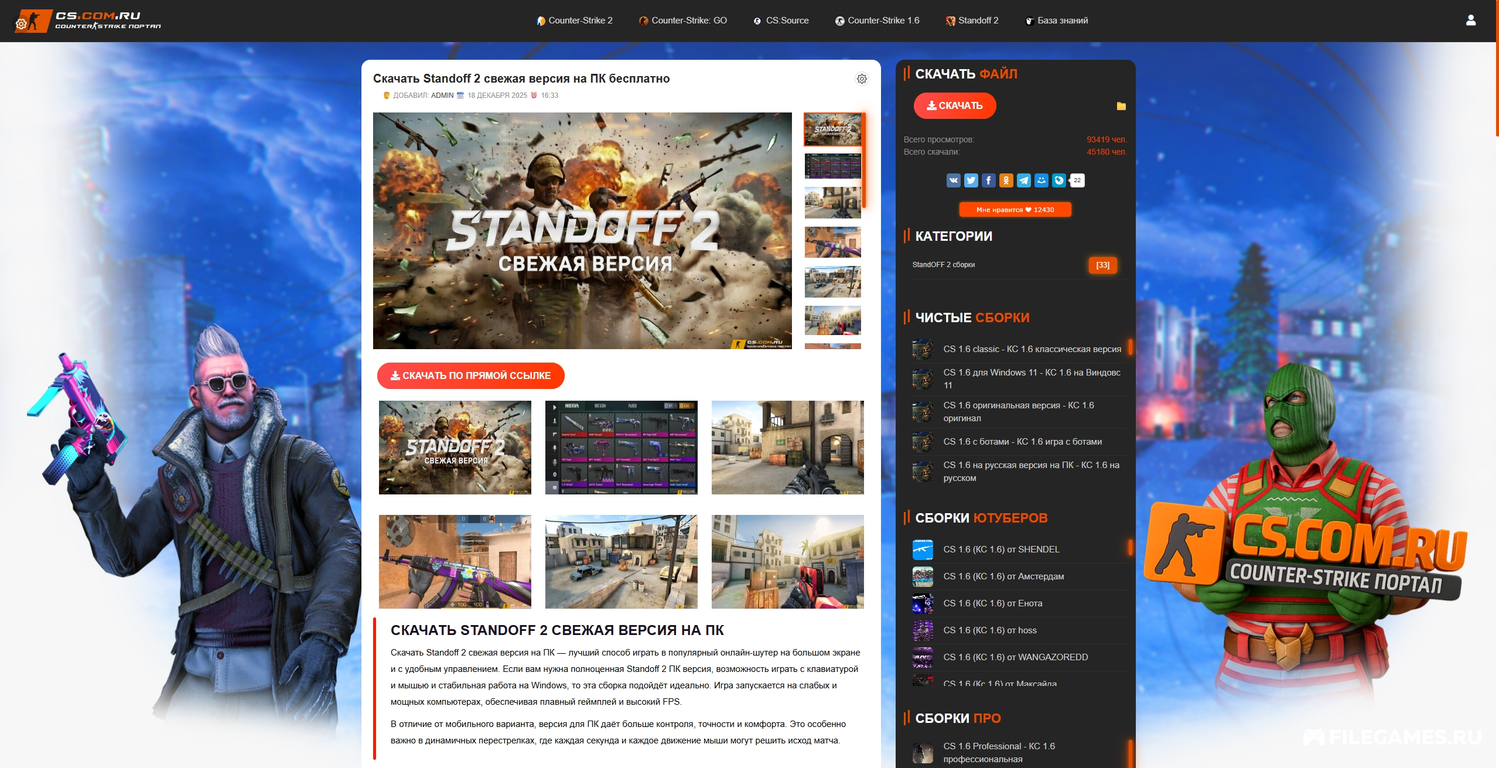This screenshot has height=768, width=1499.
Task: Click Скачать по прямой ссылке button
Action: click(470, 376)
